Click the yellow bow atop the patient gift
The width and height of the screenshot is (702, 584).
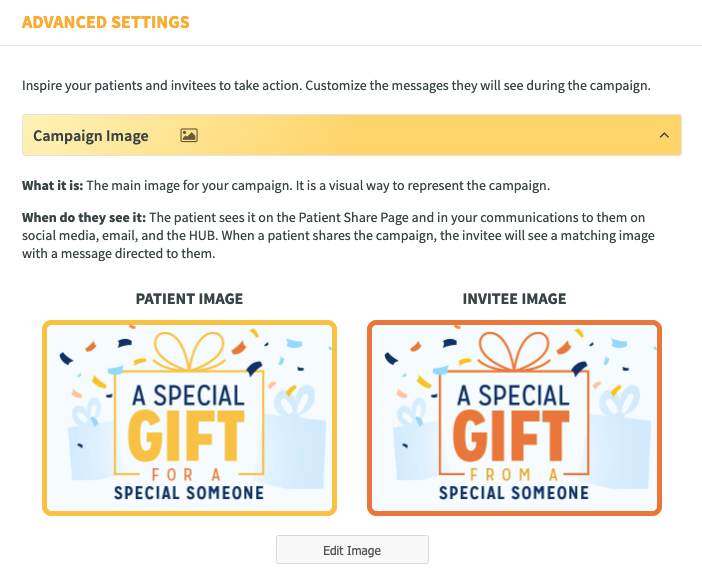coord(189,352)
